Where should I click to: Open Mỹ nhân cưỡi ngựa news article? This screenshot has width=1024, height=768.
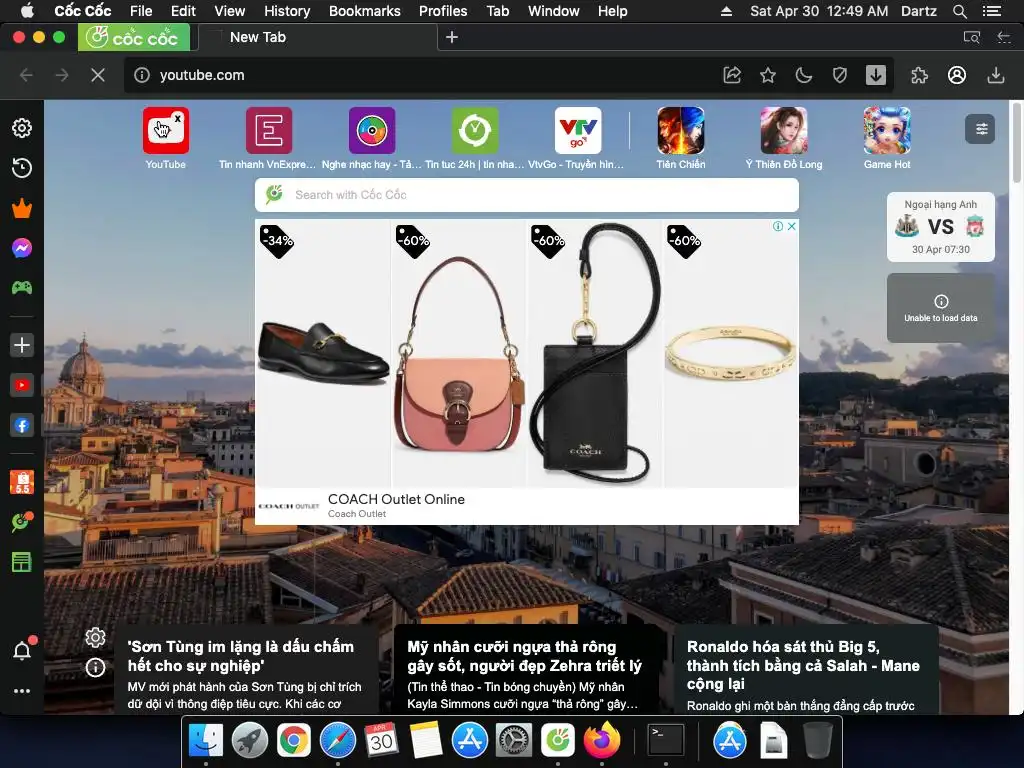[x=526, y=671]
